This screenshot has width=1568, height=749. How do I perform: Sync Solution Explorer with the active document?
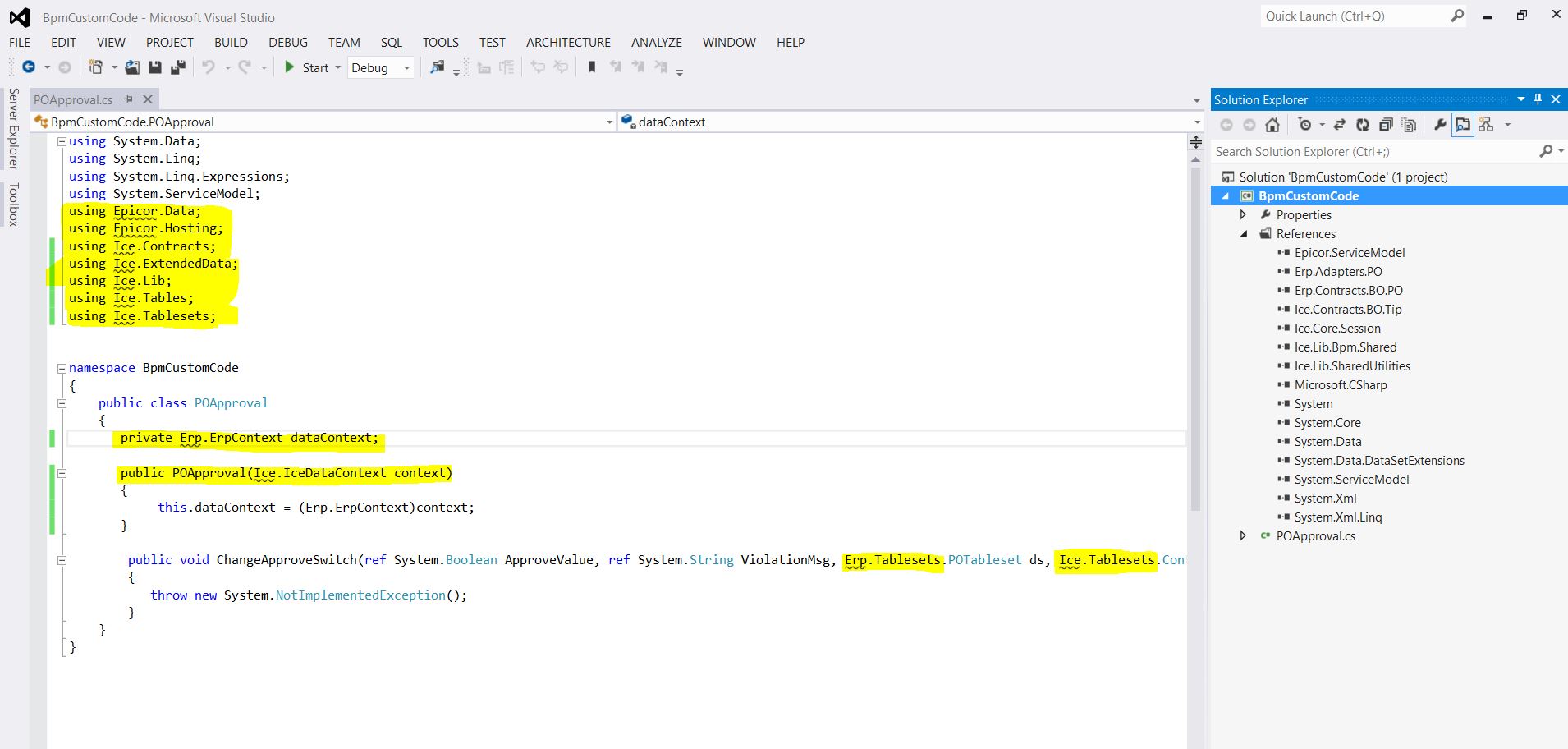click(1339, 125)
